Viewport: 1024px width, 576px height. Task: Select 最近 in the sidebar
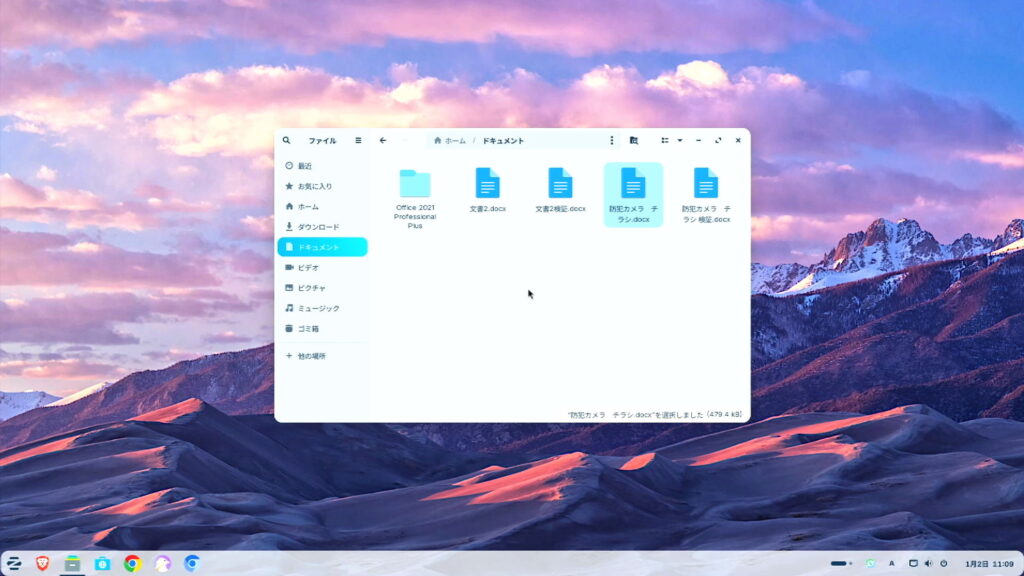(304, 166)
